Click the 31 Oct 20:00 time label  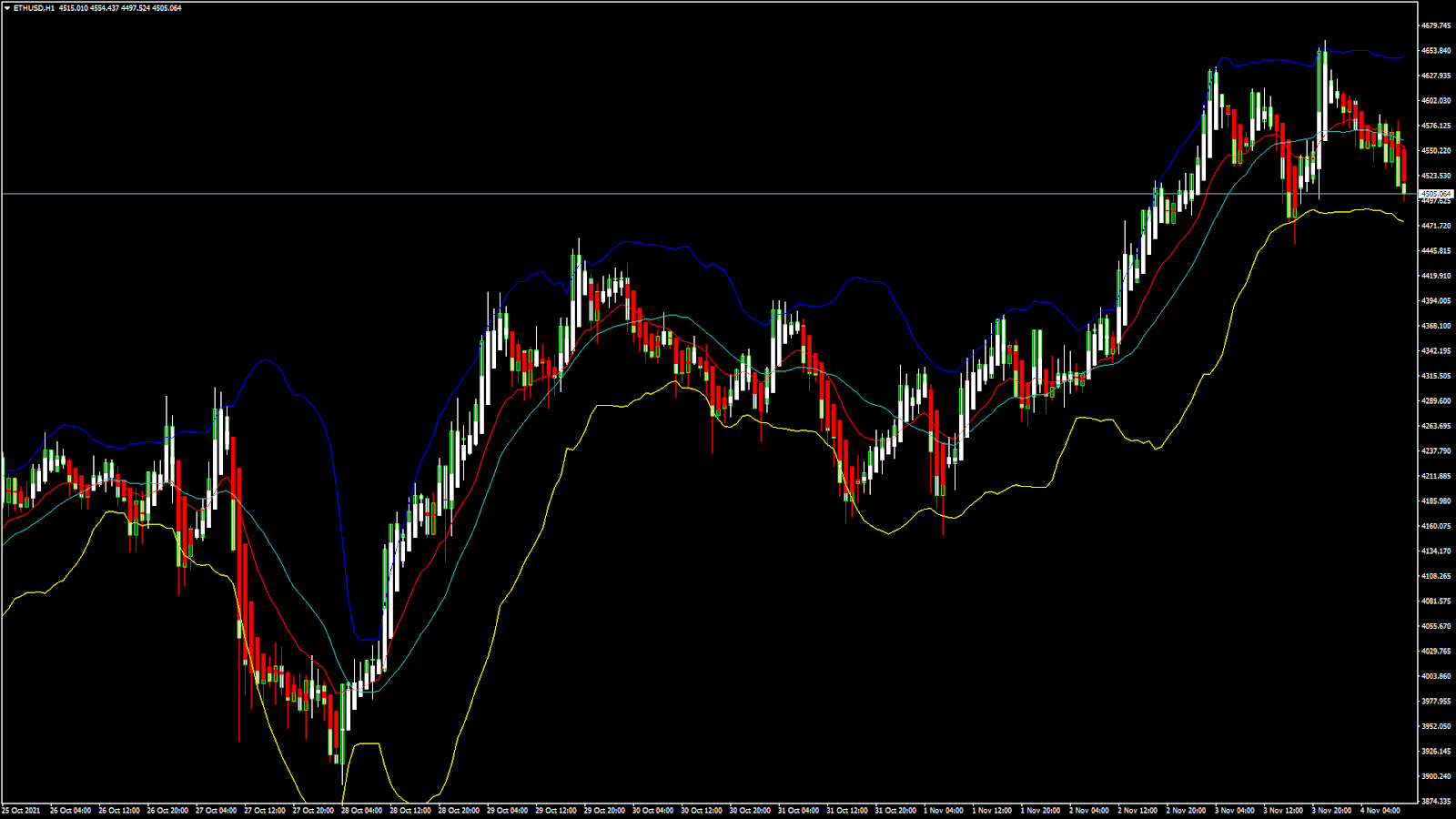[x=895, y=810]
